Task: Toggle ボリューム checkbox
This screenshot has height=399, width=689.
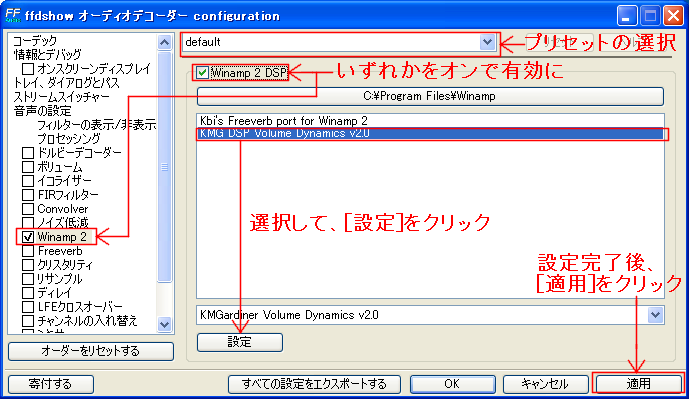Action: 28,167
